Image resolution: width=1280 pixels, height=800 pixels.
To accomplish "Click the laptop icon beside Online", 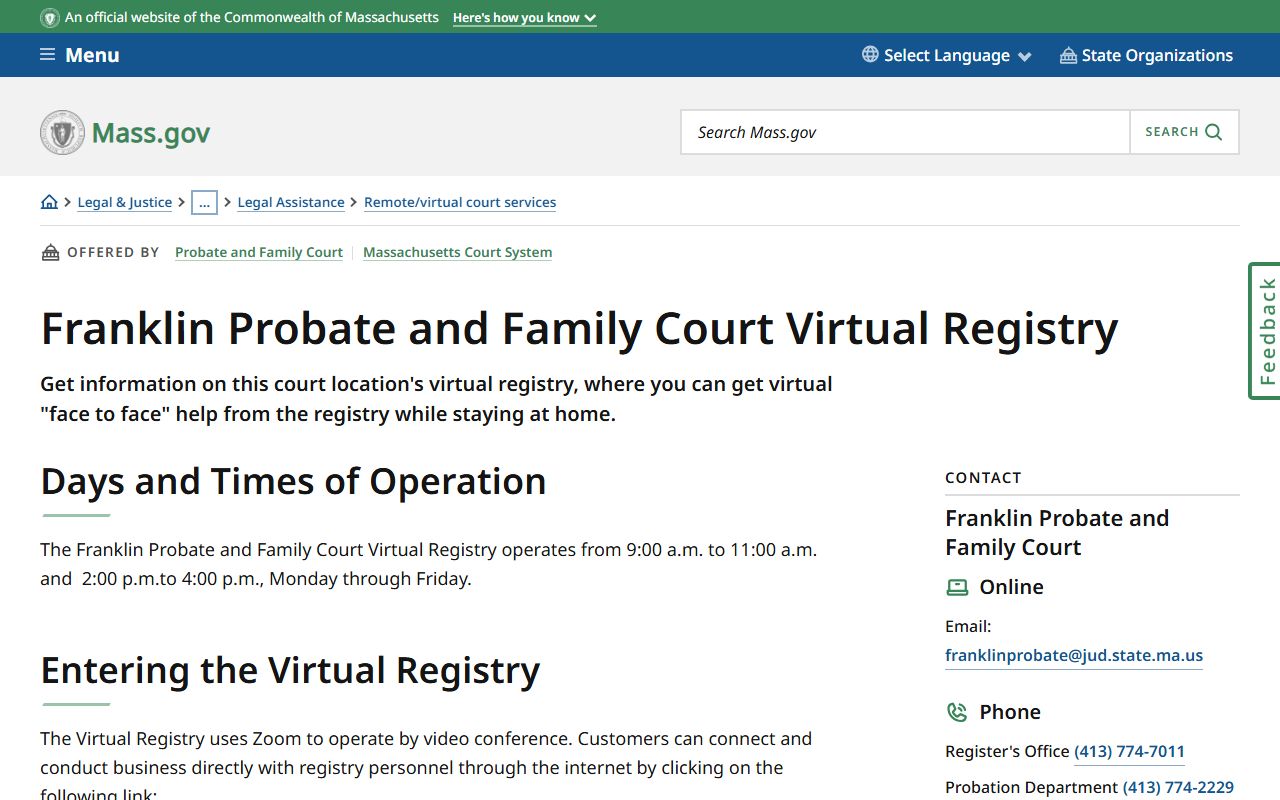I will coord(957,587).
